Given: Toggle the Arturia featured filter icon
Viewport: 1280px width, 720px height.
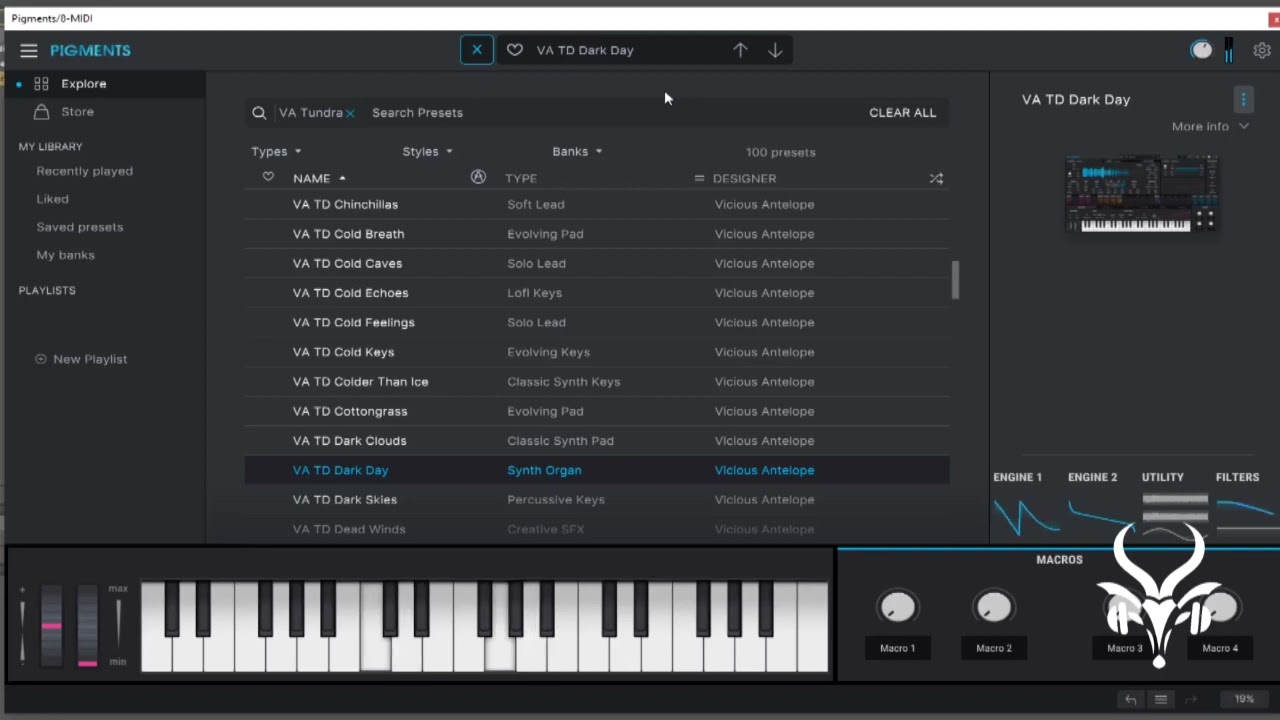Looking at the screenshot, I should pos(478,177).
